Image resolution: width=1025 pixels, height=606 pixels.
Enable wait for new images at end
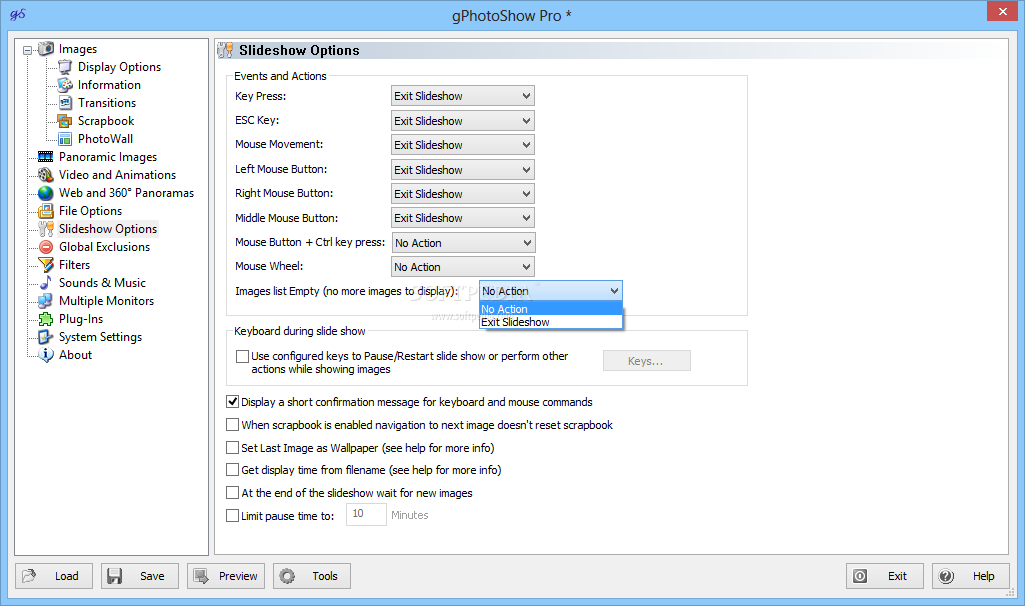coord(232,493)
